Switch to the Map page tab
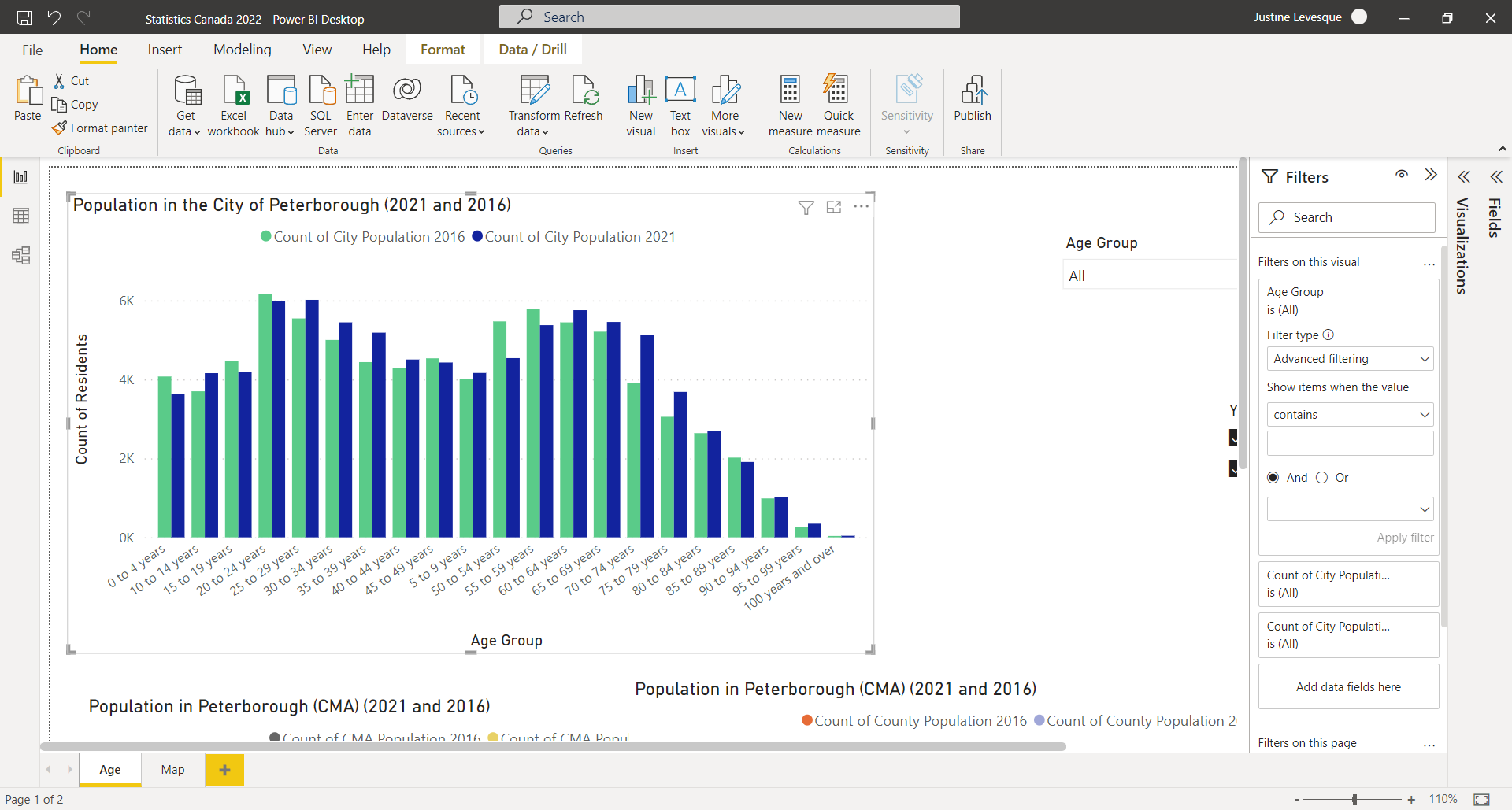The height and width of the screenshot is (810, 1512). click(x=173, y=770)
